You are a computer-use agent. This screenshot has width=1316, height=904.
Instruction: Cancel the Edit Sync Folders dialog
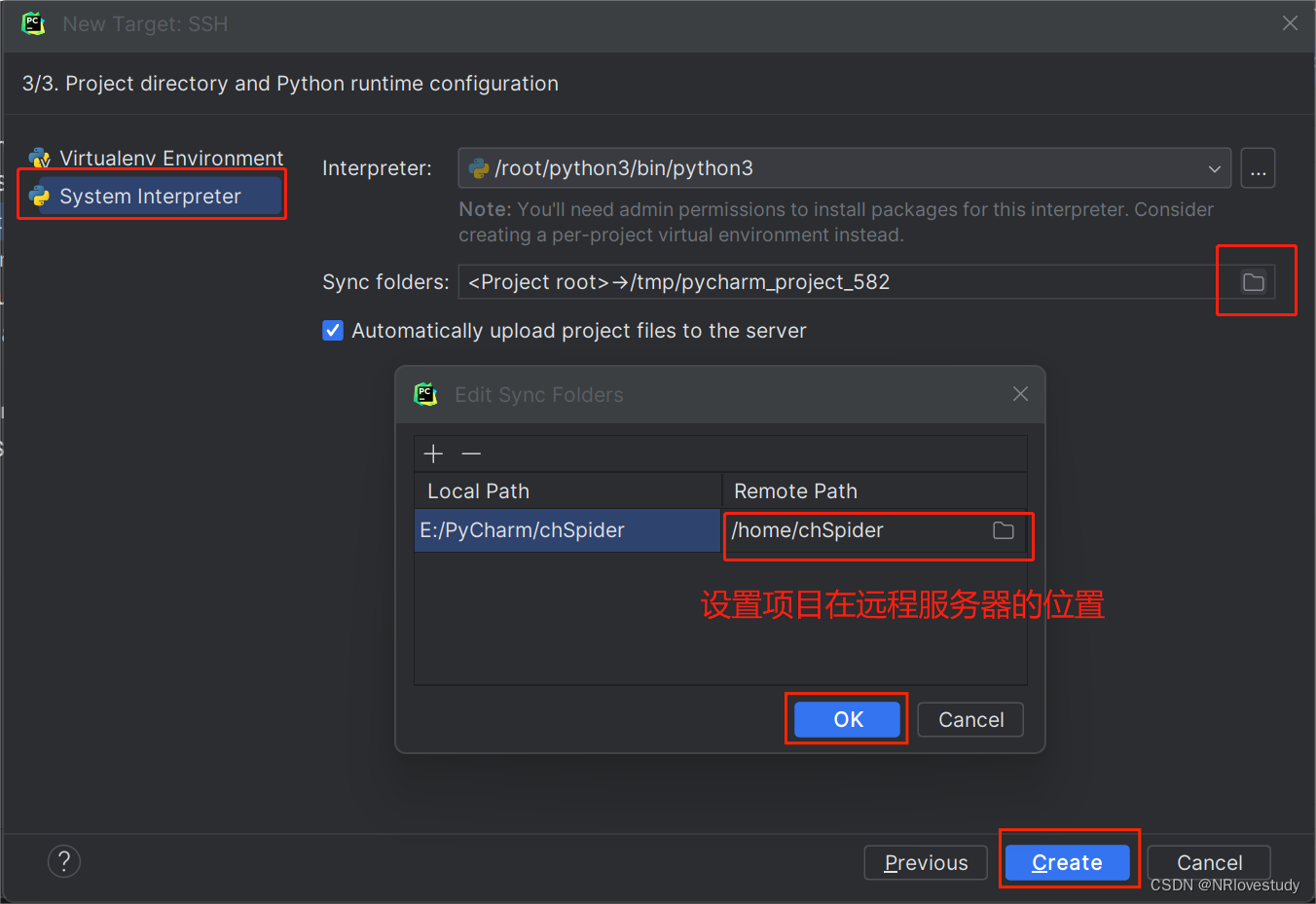[x=970, y=719]
